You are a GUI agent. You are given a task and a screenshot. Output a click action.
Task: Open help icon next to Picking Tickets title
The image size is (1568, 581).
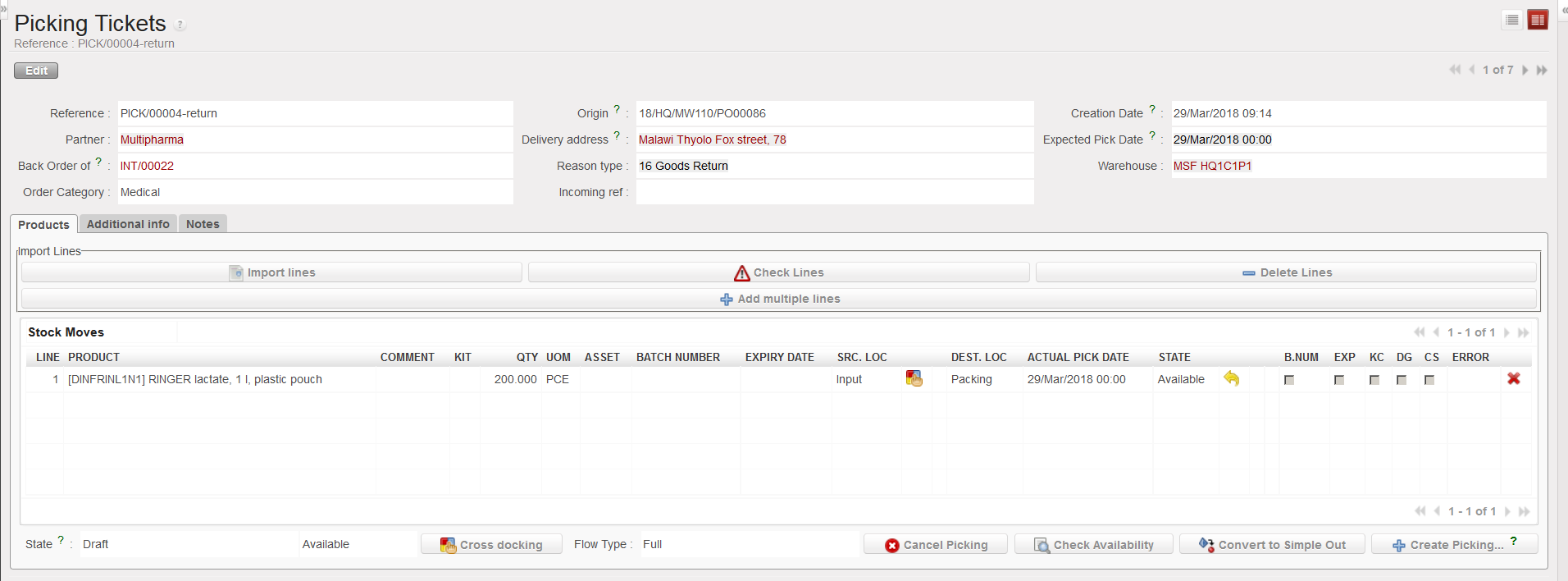[180, 25]
